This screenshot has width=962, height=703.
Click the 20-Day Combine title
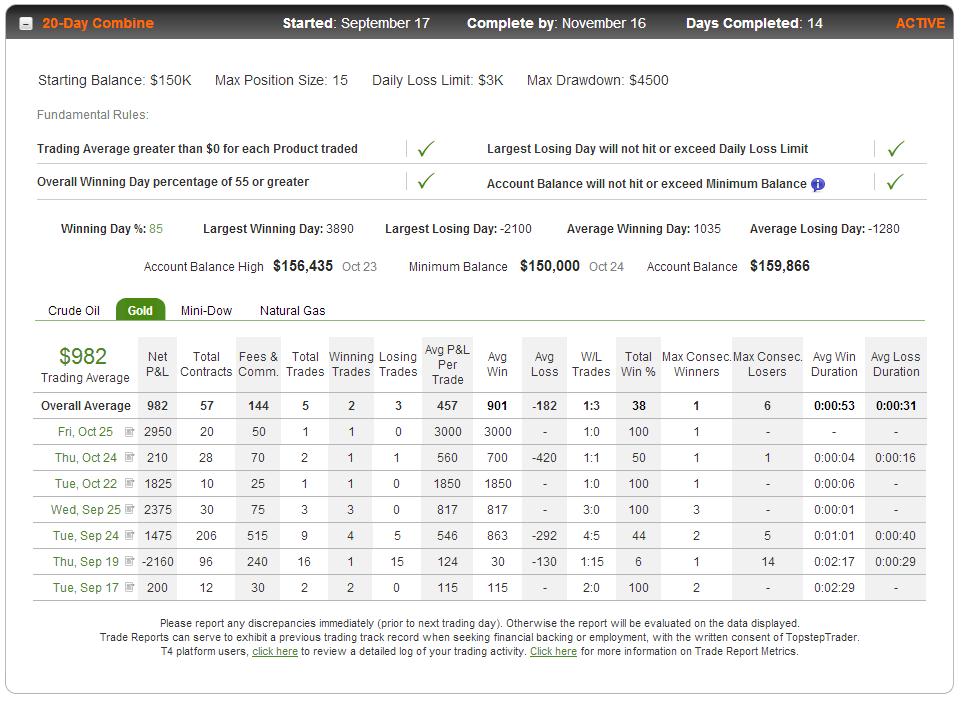(x=98, y=23)
